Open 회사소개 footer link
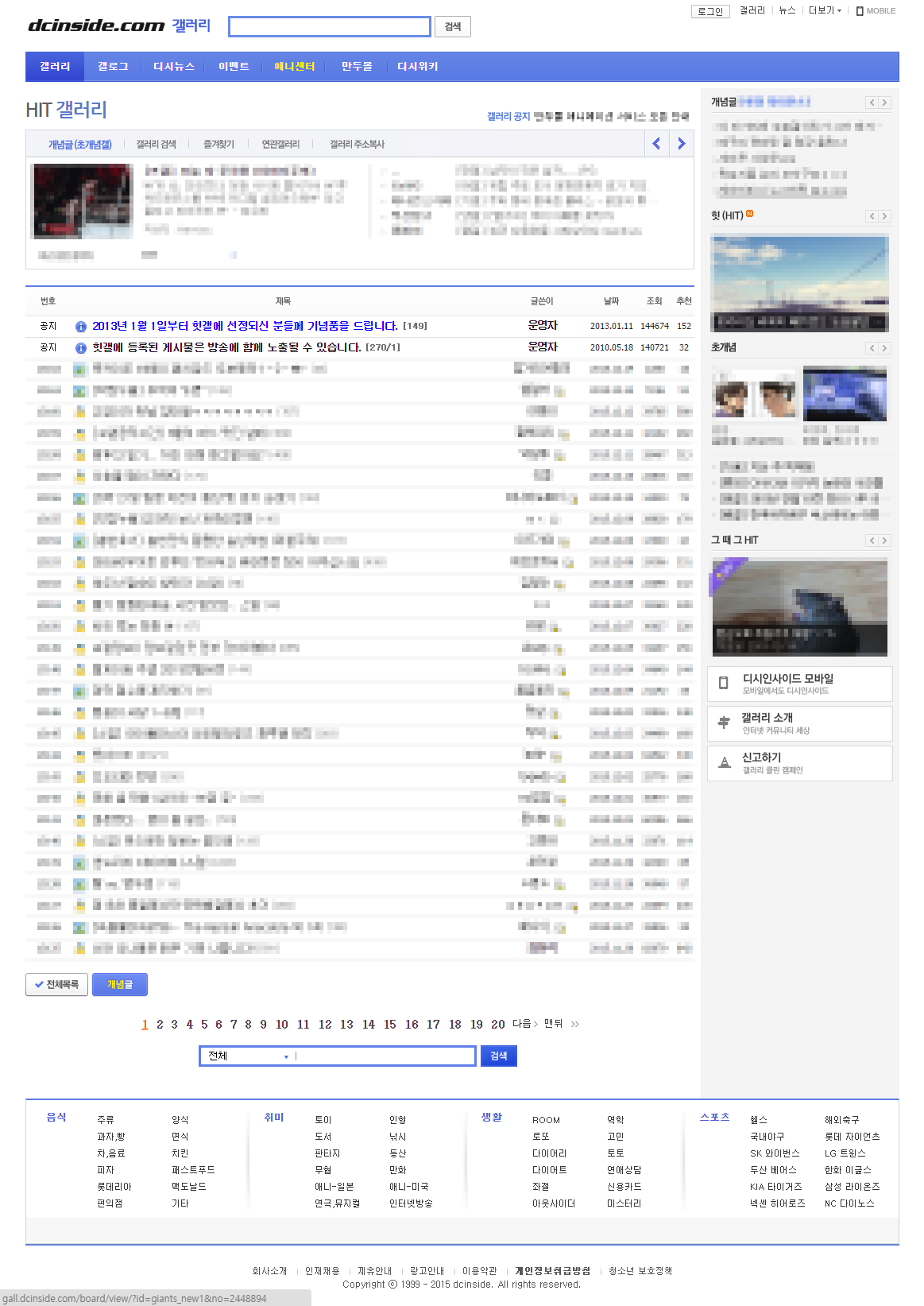The image size is (924, 1306). (x=269, y=1271)
